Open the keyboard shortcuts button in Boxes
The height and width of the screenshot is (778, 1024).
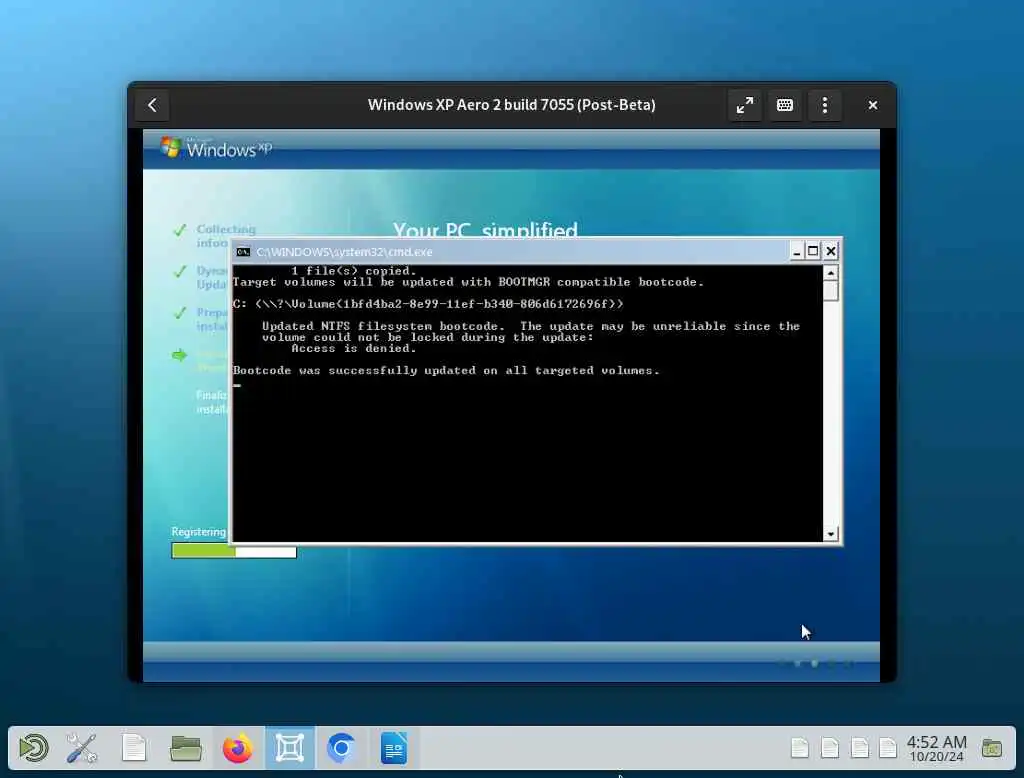point(784,105)
